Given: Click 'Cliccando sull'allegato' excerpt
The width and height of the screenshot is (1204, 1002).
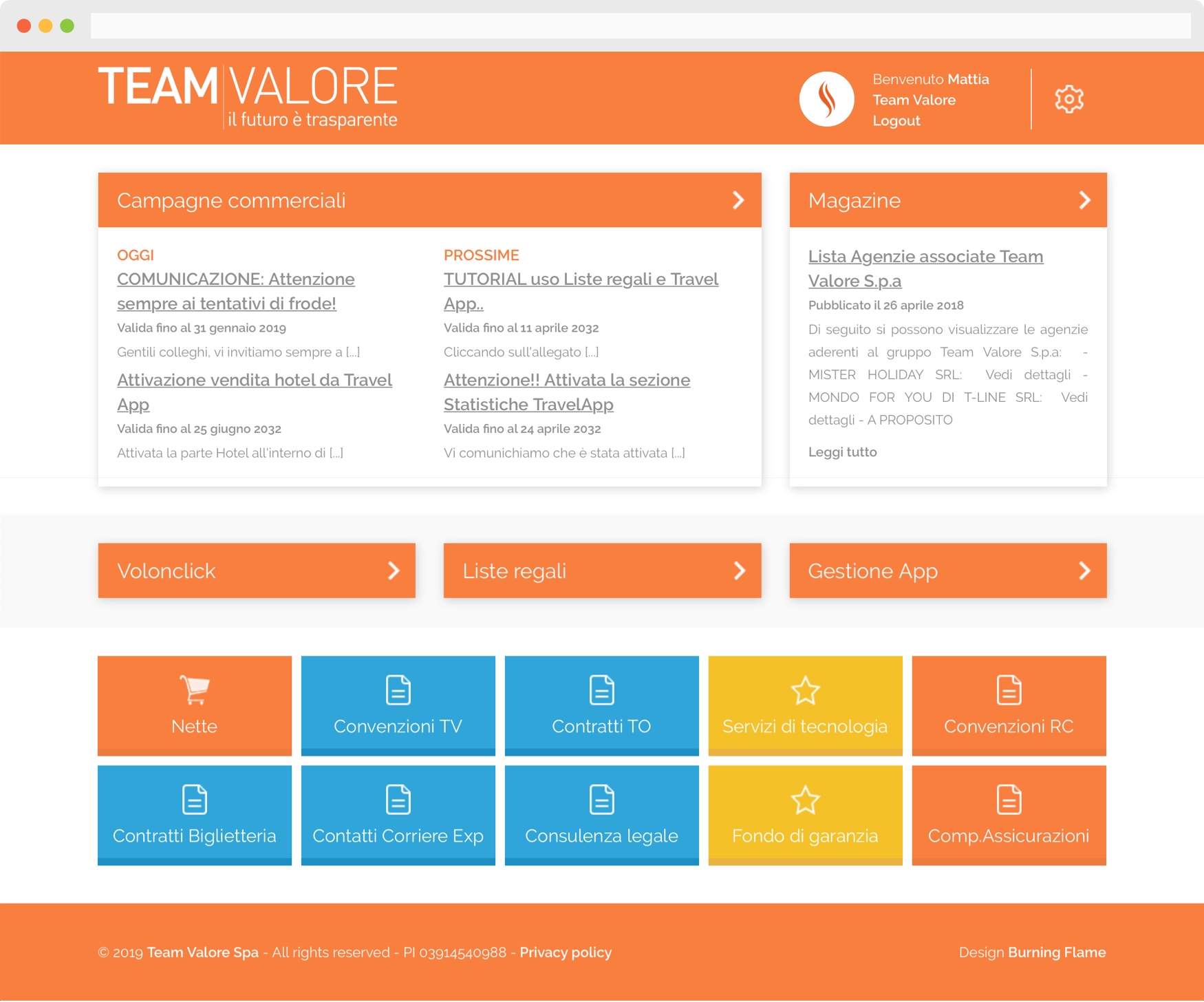Looking at the screenshot, I should pos(522,352).
